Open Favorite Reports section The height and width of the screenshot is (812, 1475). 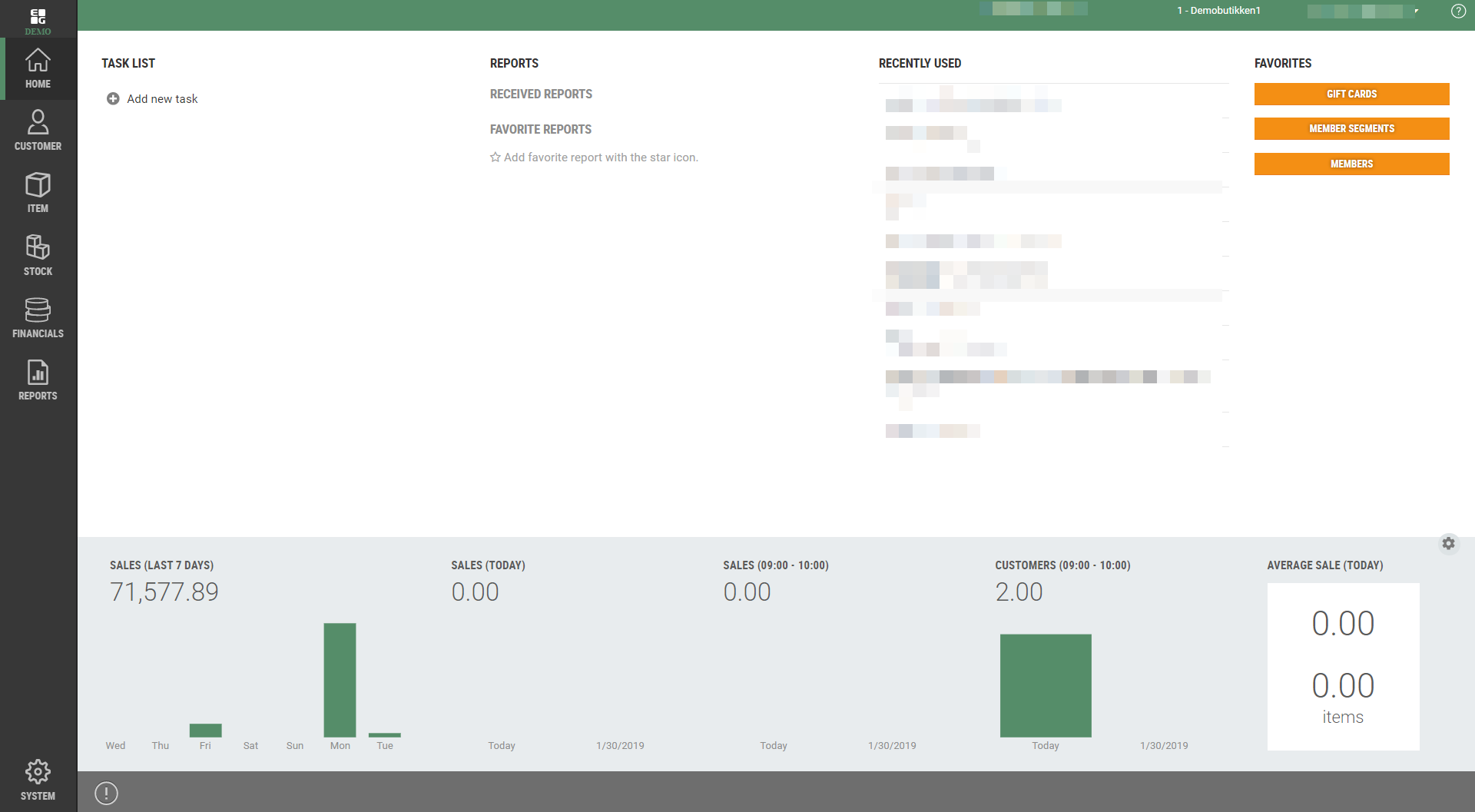[540, 129]
